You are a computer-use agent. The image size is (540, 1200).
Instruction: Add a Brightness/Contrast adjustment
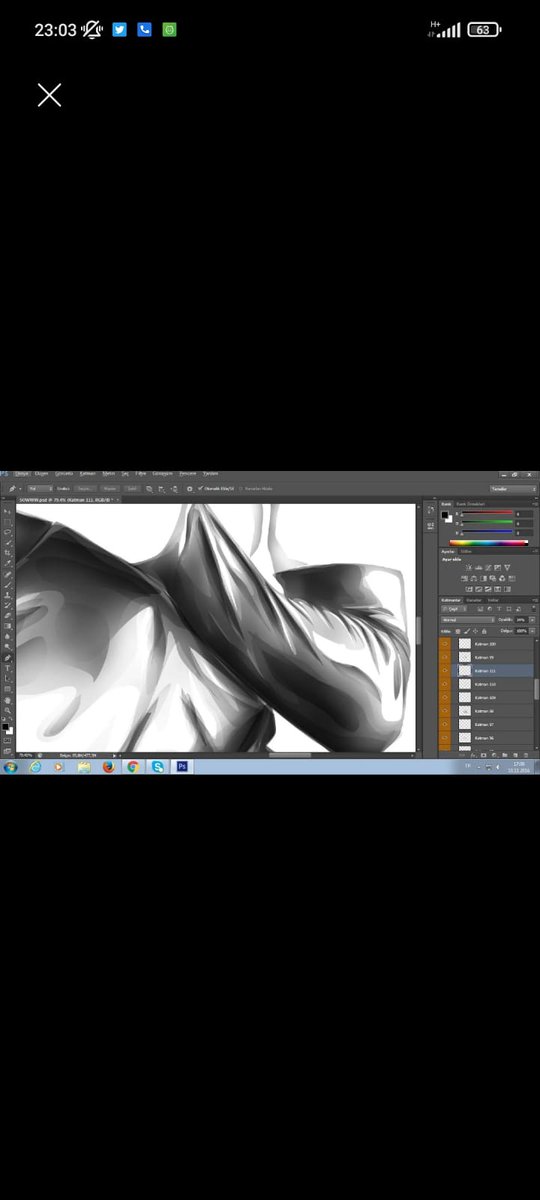(469, 568)
